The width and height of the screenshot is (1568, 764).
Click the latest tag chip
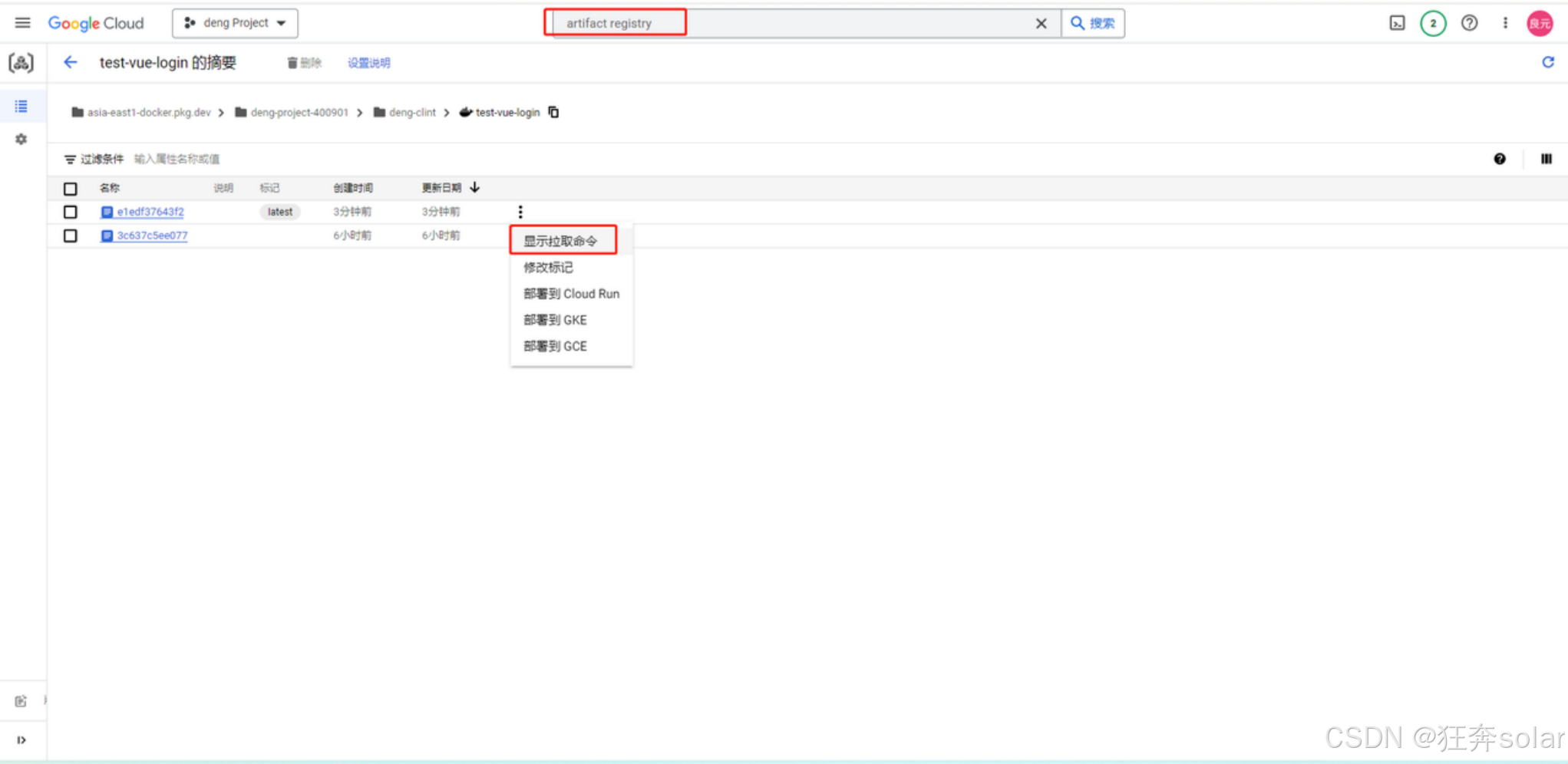pyautogui.click(x=280, y=212)
